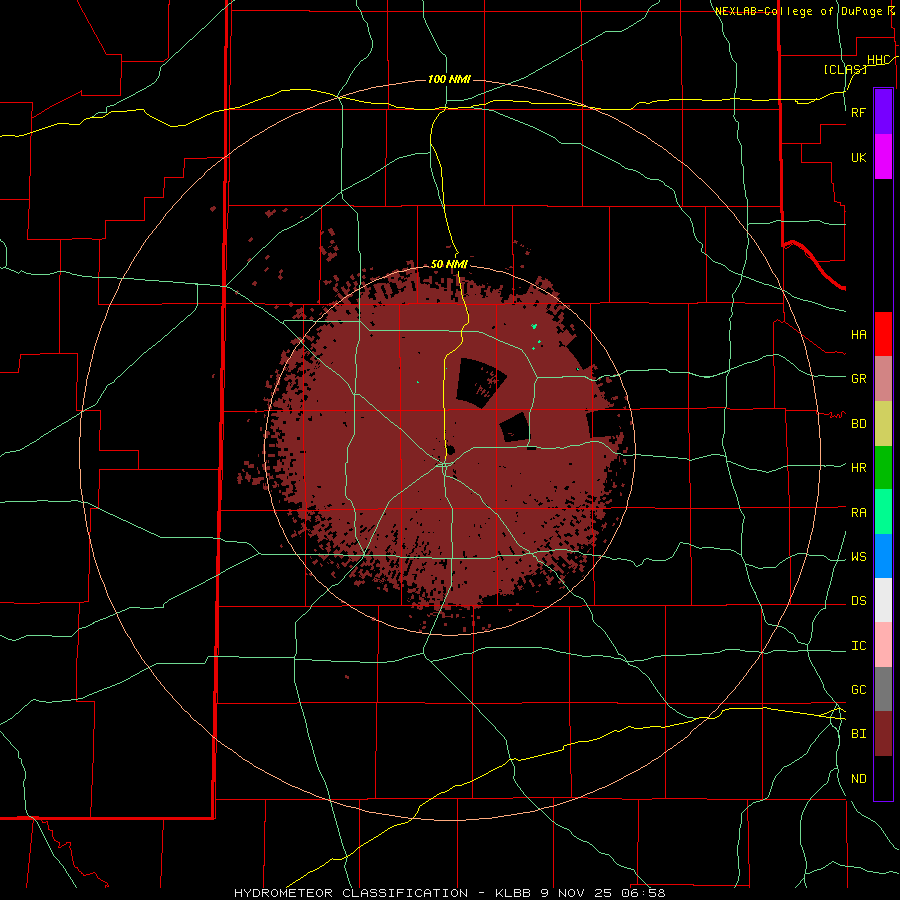Click the 06:58 timestamp
This screenshot has width=900, height=900.
(x=643, y=893)
